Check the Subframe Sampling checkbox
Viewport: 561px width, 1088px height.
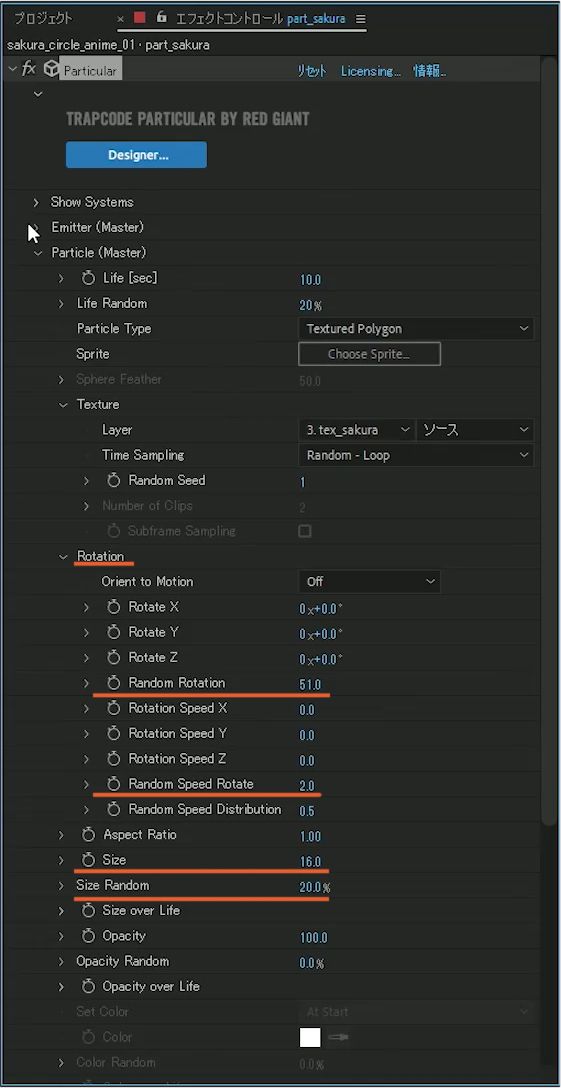305,532
